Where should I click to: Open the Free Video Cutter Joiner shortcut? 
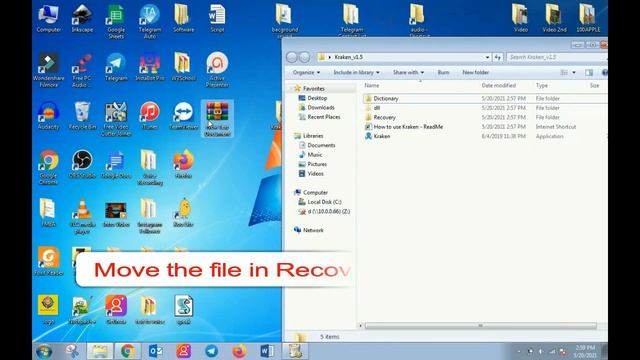(116, 119)
